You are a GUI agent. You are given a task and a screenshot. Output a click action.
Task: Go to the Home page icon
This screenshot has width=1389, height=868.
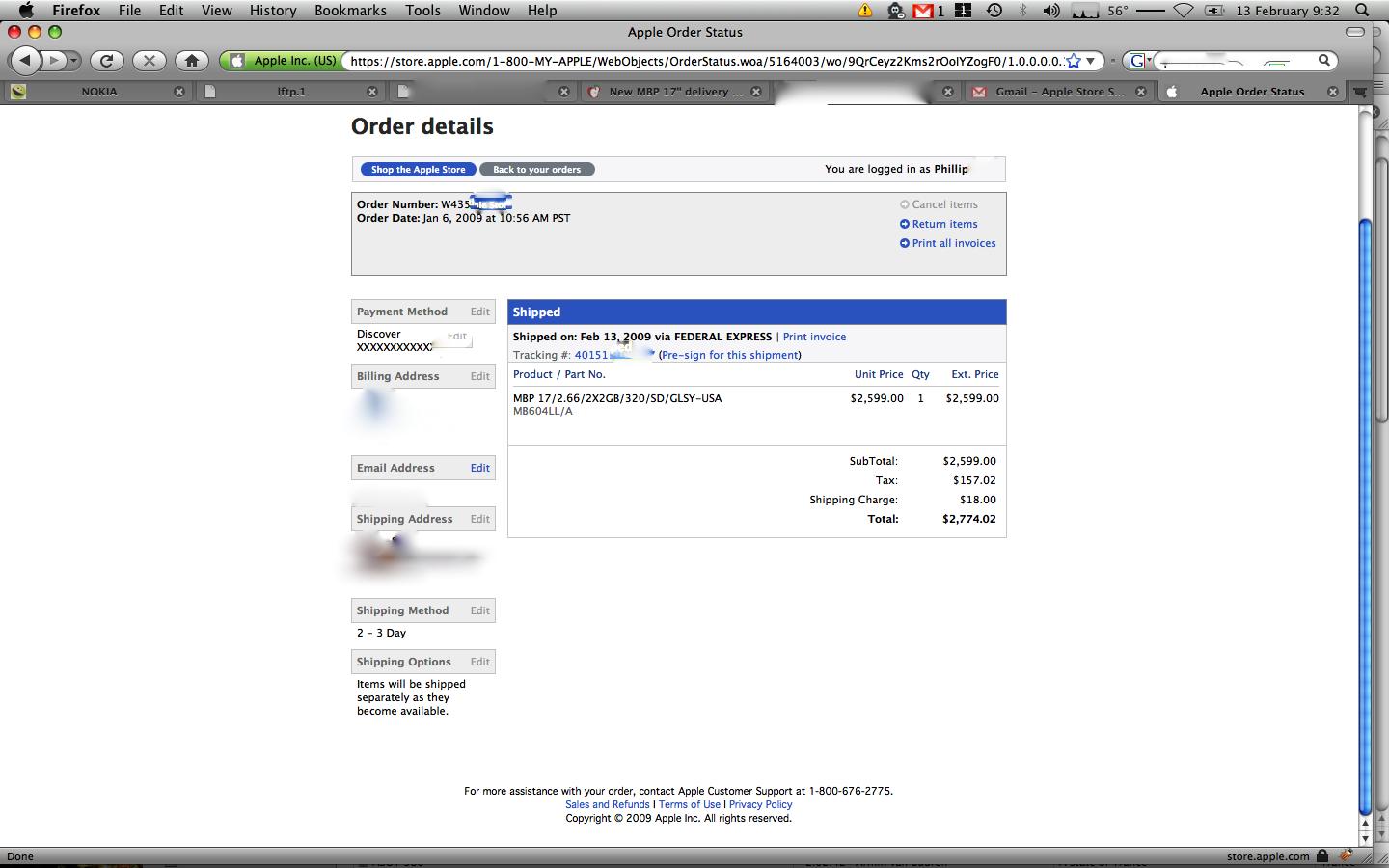[192, 61]
